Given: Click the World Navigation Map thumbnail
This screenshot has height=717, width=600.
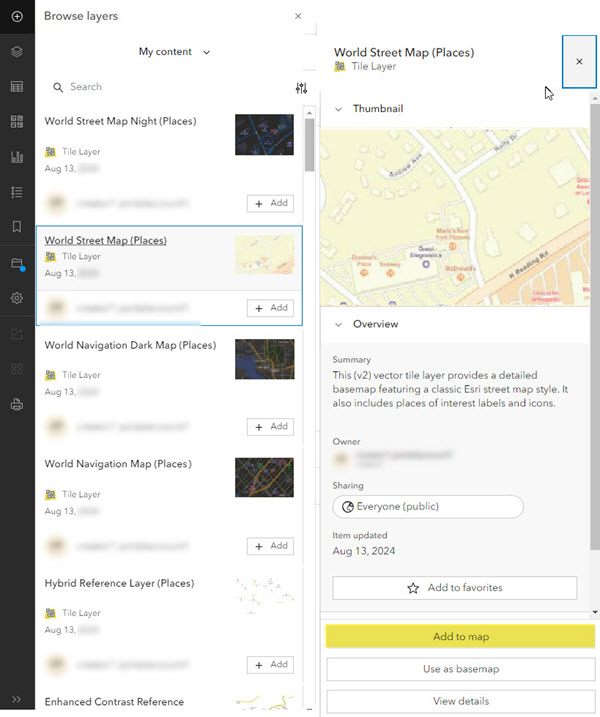Looking at the screenshot, I should (x=264, y=477).
